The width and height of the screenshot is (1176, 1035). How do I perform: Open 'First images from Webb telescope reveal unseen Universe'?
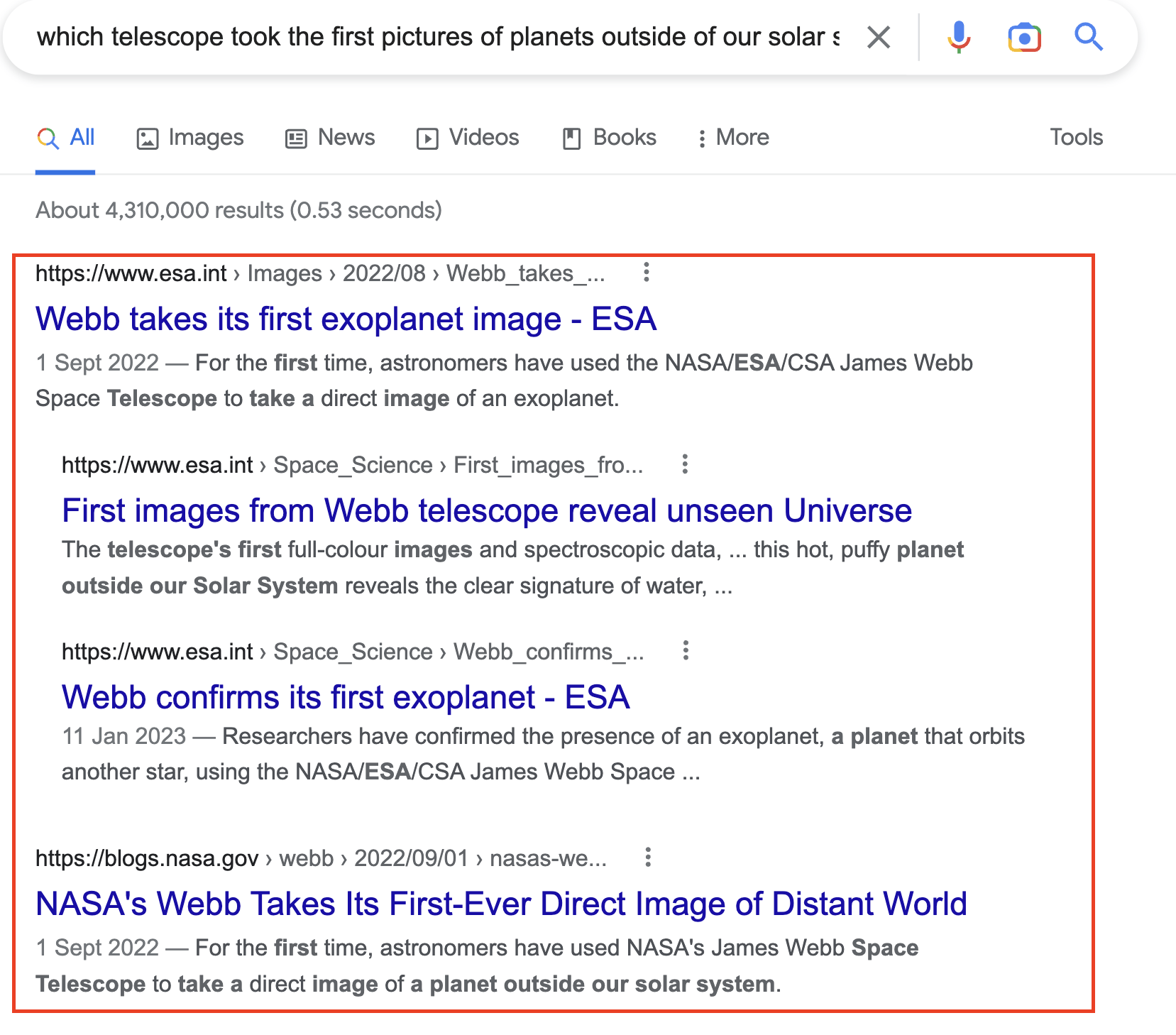pos(487,510)
